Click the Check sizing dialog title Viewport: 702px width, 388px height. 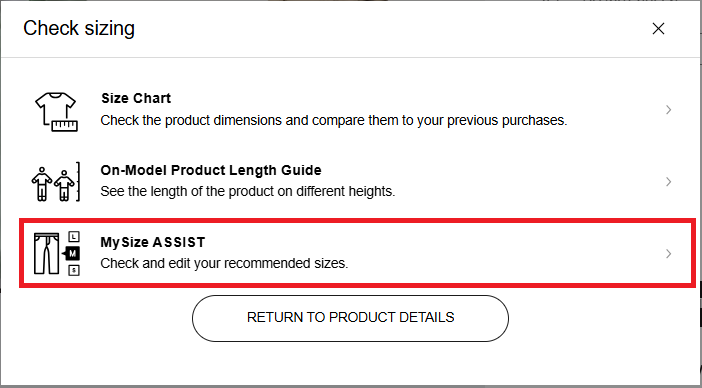pos(79,29)
